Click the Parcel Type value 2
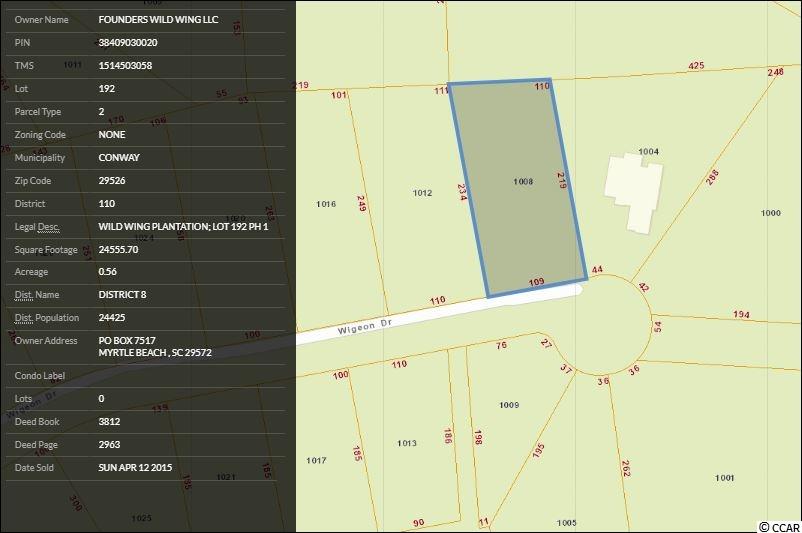 click(101, 112)
